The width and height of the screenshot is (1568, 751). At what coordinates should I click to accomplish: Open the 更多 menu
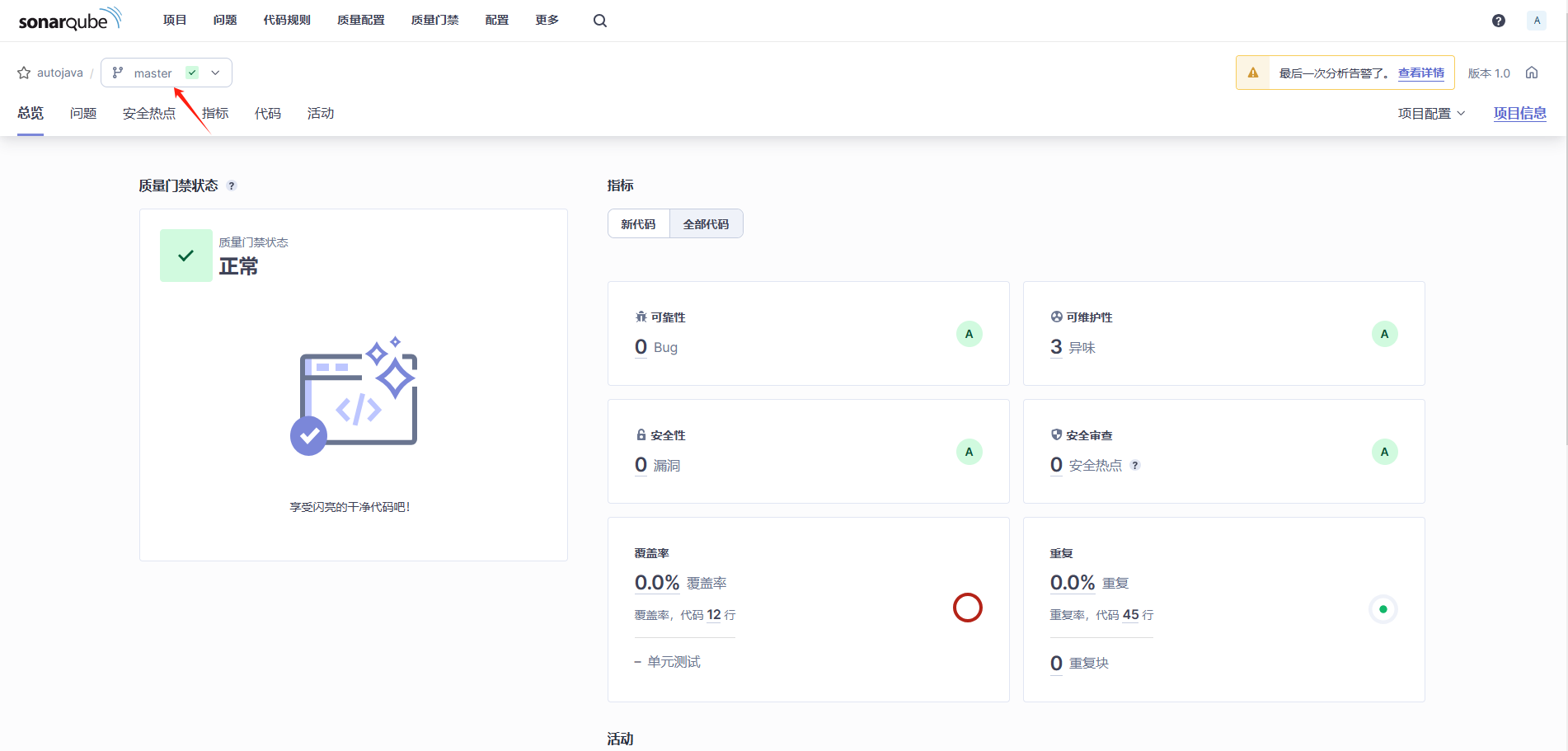[547, 20]
